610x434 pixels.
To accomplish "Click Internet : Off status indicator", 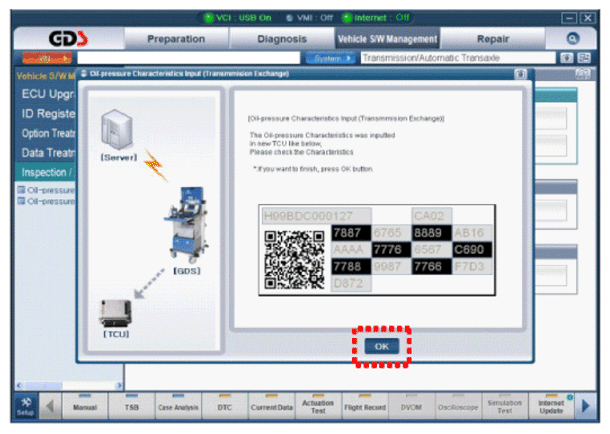I will point(376,18).
